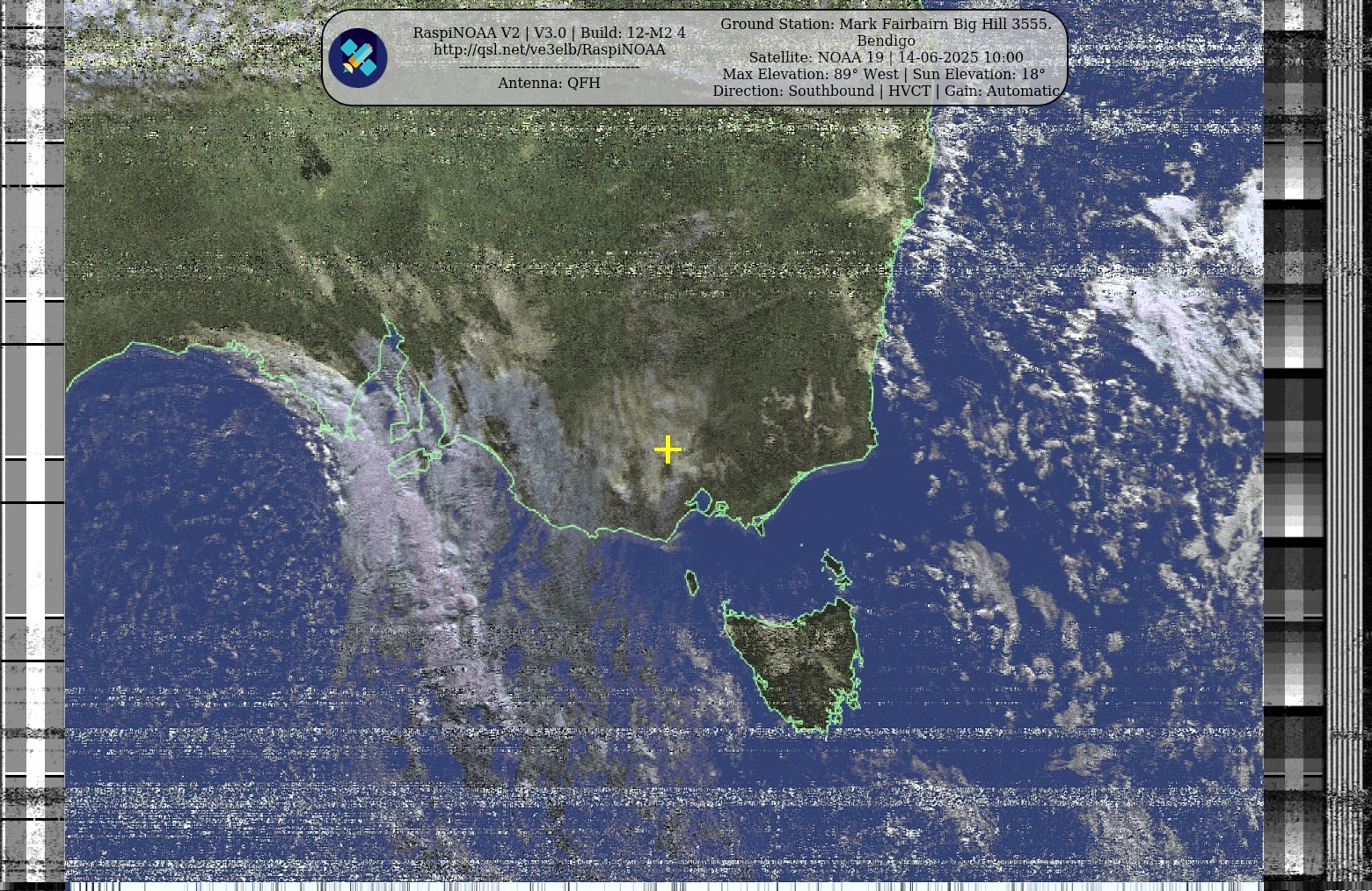Select the "Satellite: NOAA 19" text

815,57
